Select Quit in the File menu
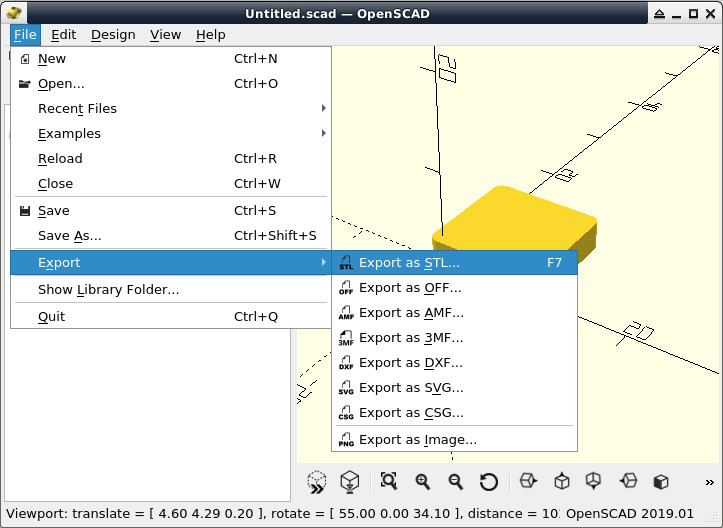Screen dimensions: 723x528 tap(171, 316)
